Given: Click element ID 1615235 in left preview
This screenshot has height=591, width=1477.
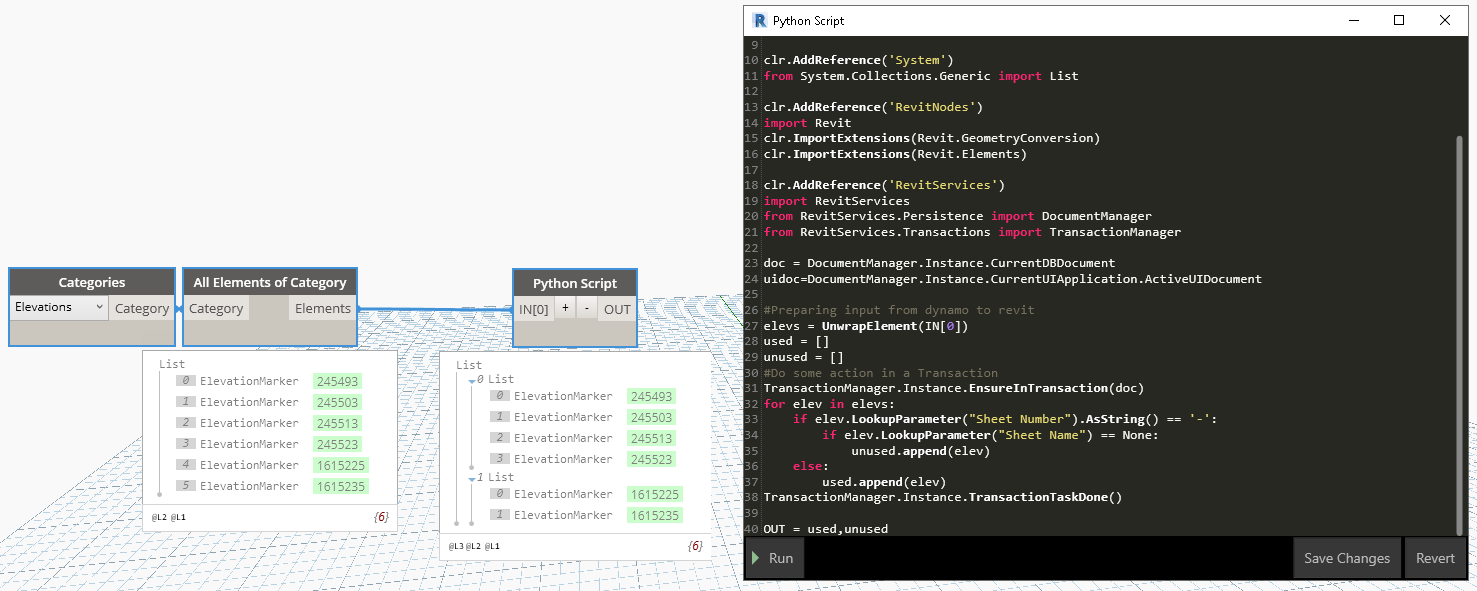Looking at the screenshot, I should [340, 486].
